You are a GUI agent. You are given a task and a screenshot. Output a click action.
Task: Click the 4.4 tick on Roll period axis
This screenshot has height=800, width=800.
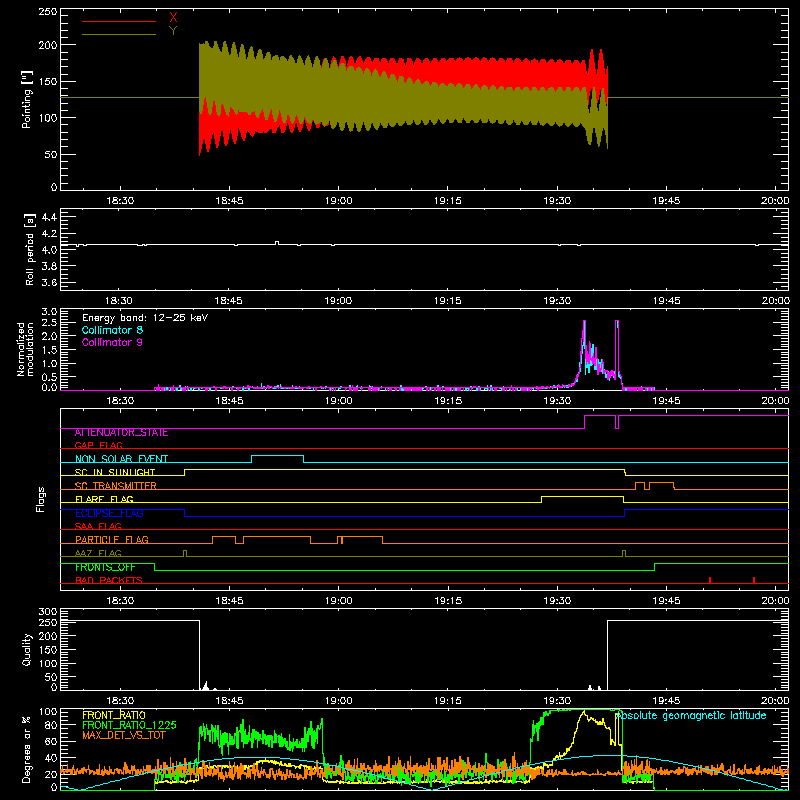49,218
